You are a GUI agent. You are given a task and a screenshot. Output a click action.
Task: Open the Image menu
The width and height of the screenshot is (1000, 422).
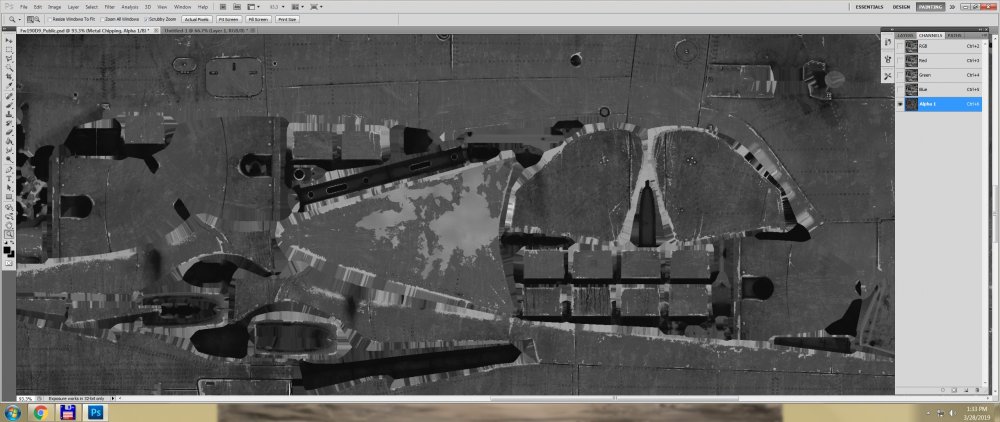(54, 6)
